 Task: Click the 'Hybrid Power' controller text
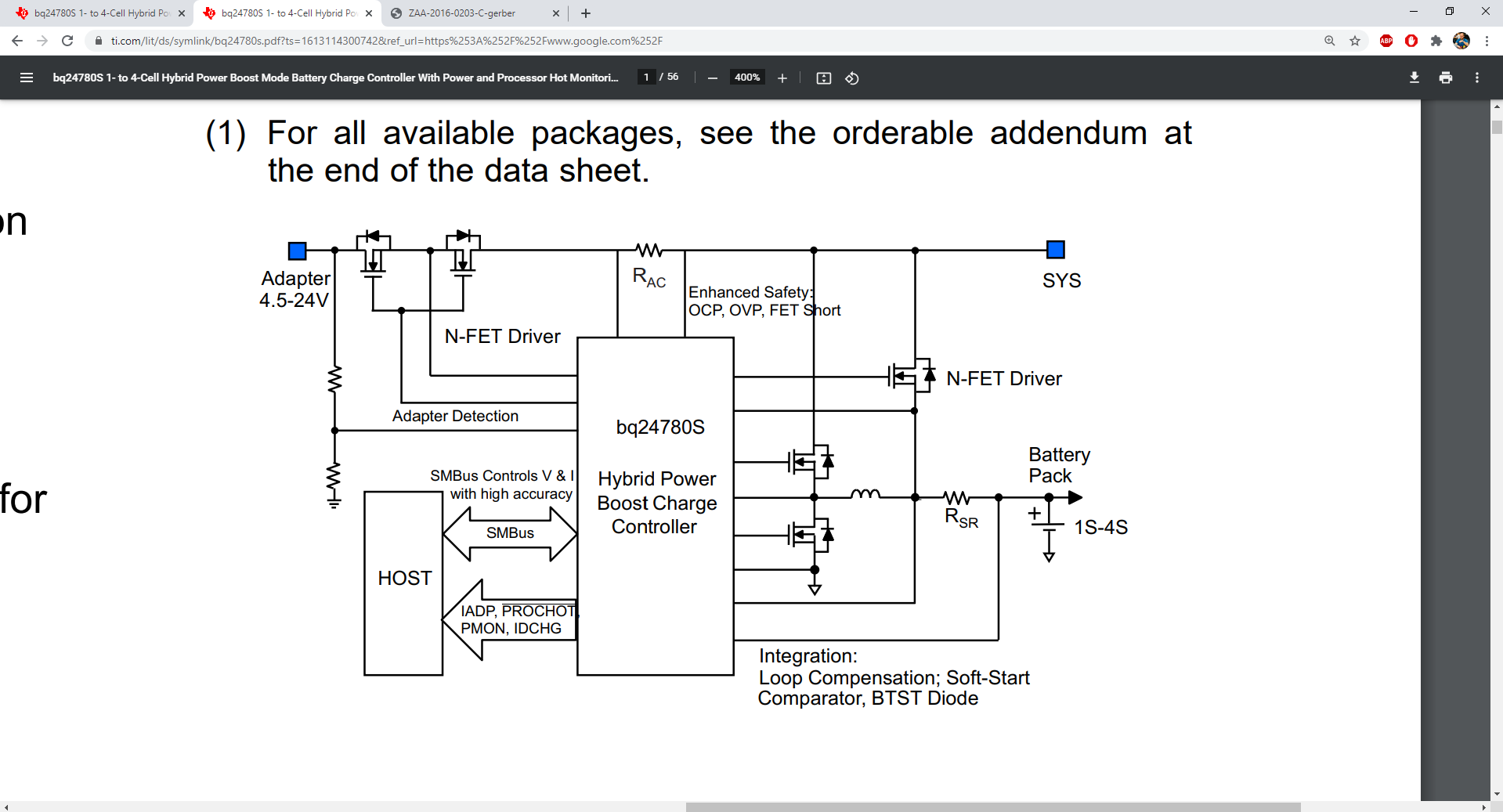coord(657,478)
